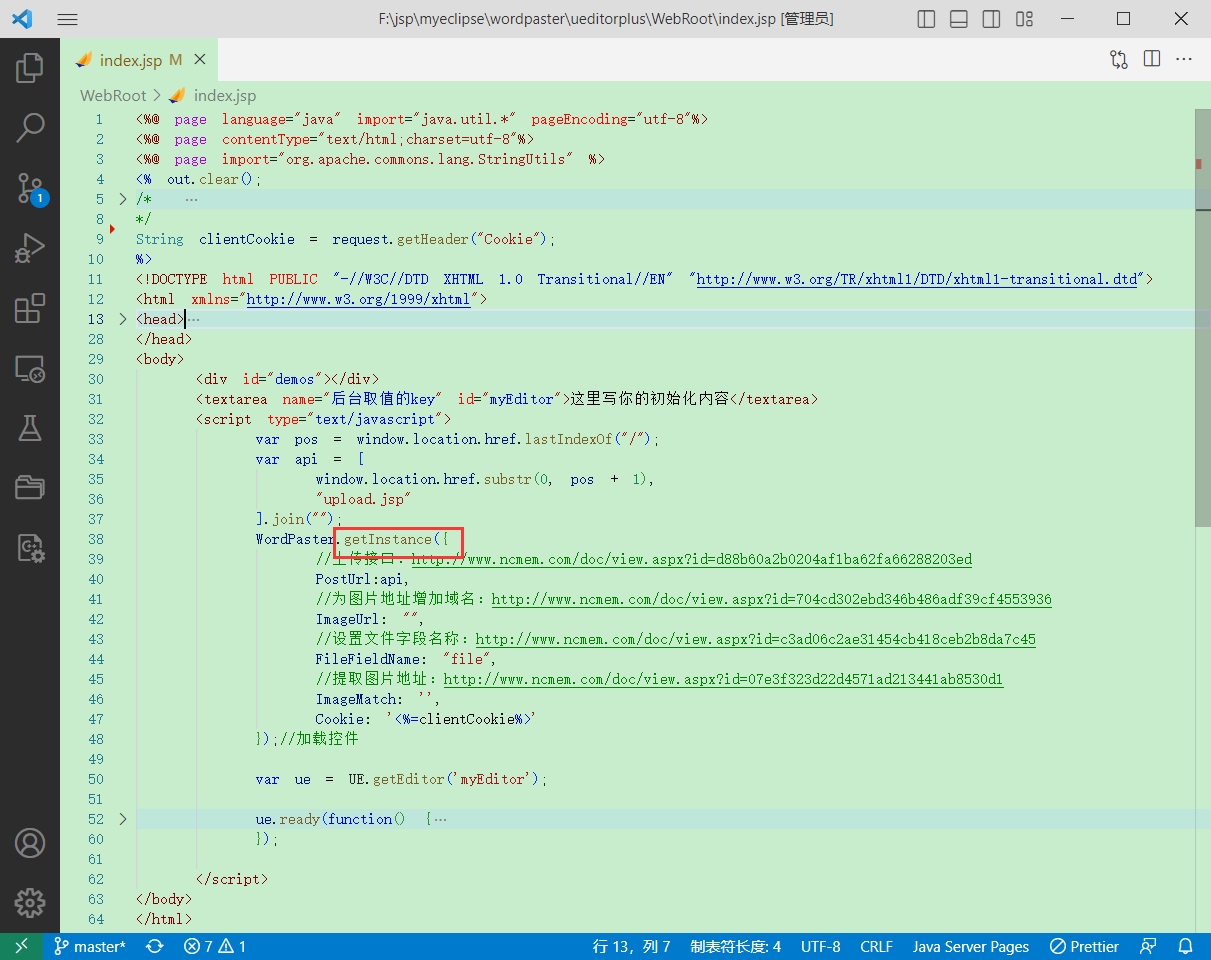Screen dimensions: 1211x960
Task: Change end of line sequence CRLF
Action: pyautogui.click(x=876, y=946)
